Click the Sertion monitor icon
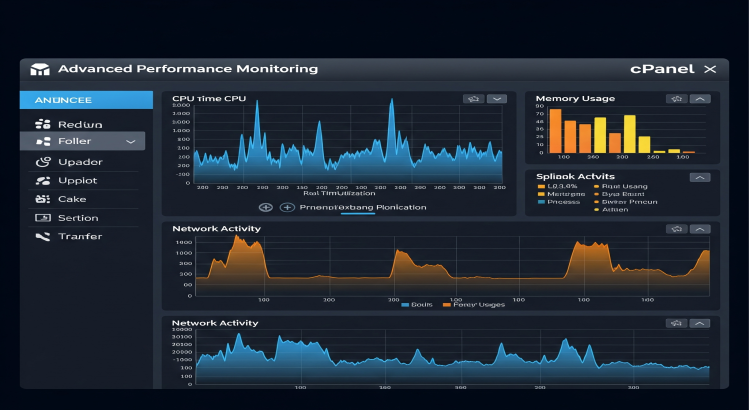The width and height of the screenshot is (750, 410). 42,217
